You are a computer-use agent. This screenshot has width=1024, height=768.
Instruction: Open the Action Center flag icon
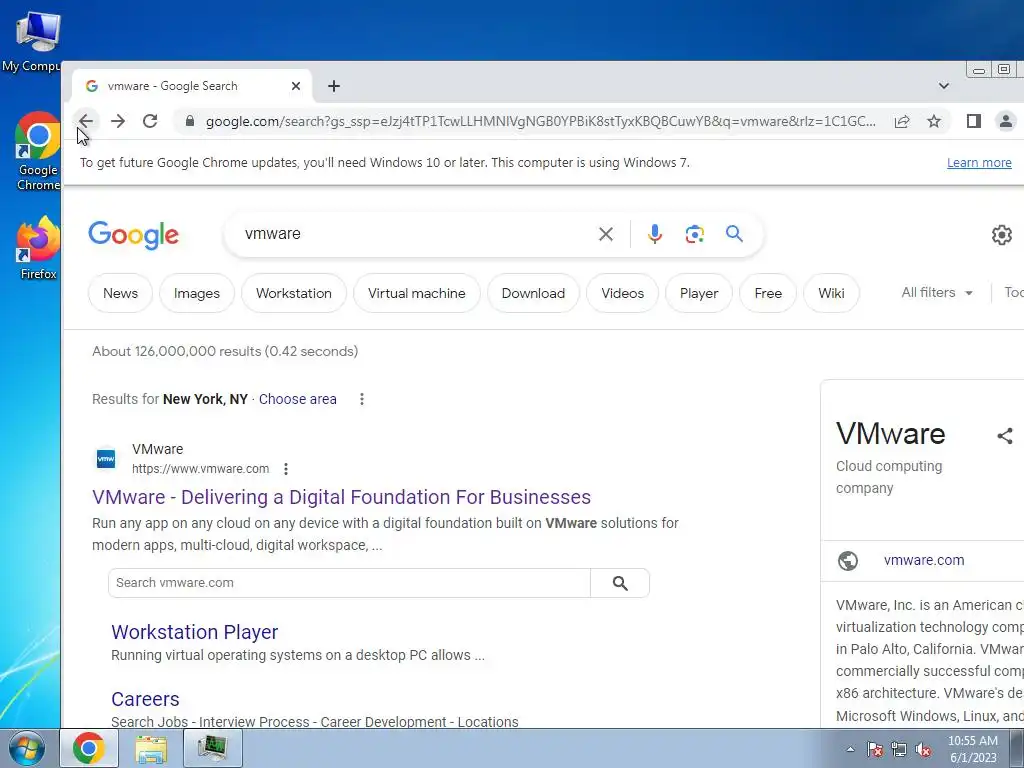874,749
